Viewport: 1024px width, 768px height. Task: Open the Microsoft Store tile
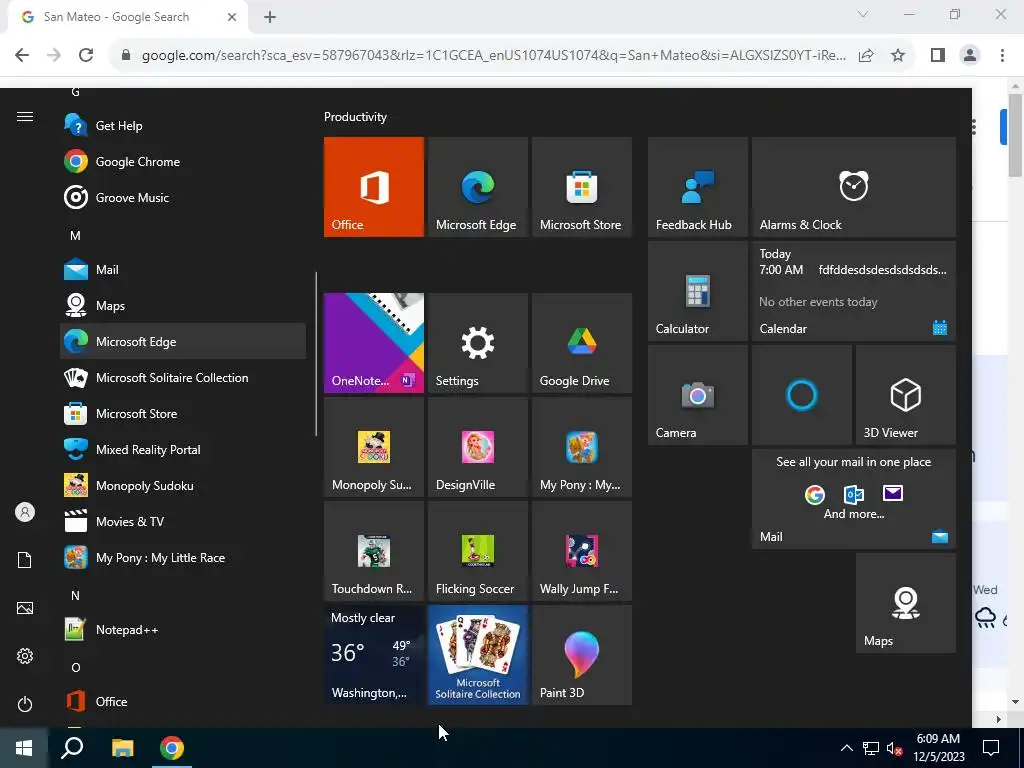582,187
